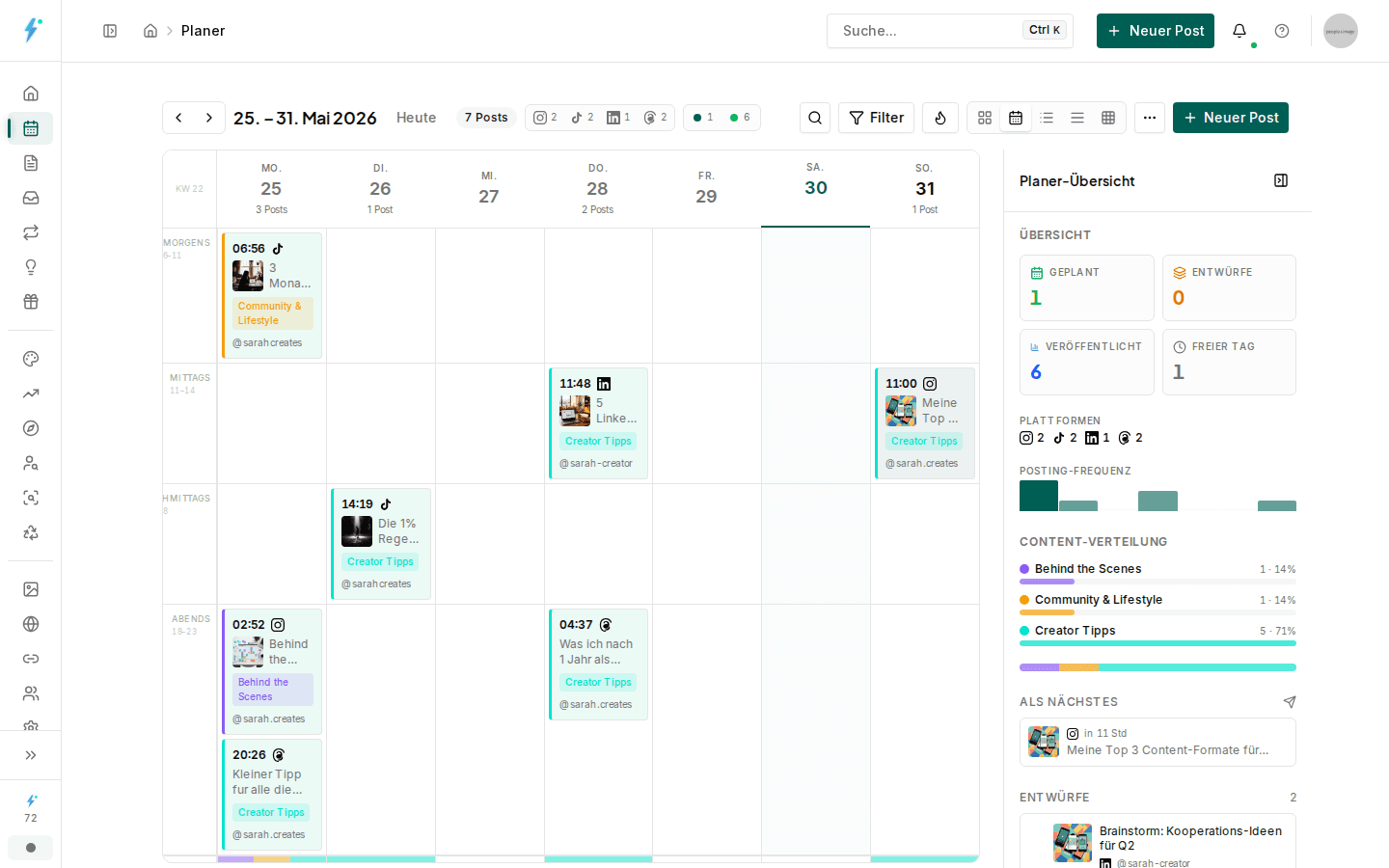
Task: Open the scan search sidebar icon
Action: 31,498
